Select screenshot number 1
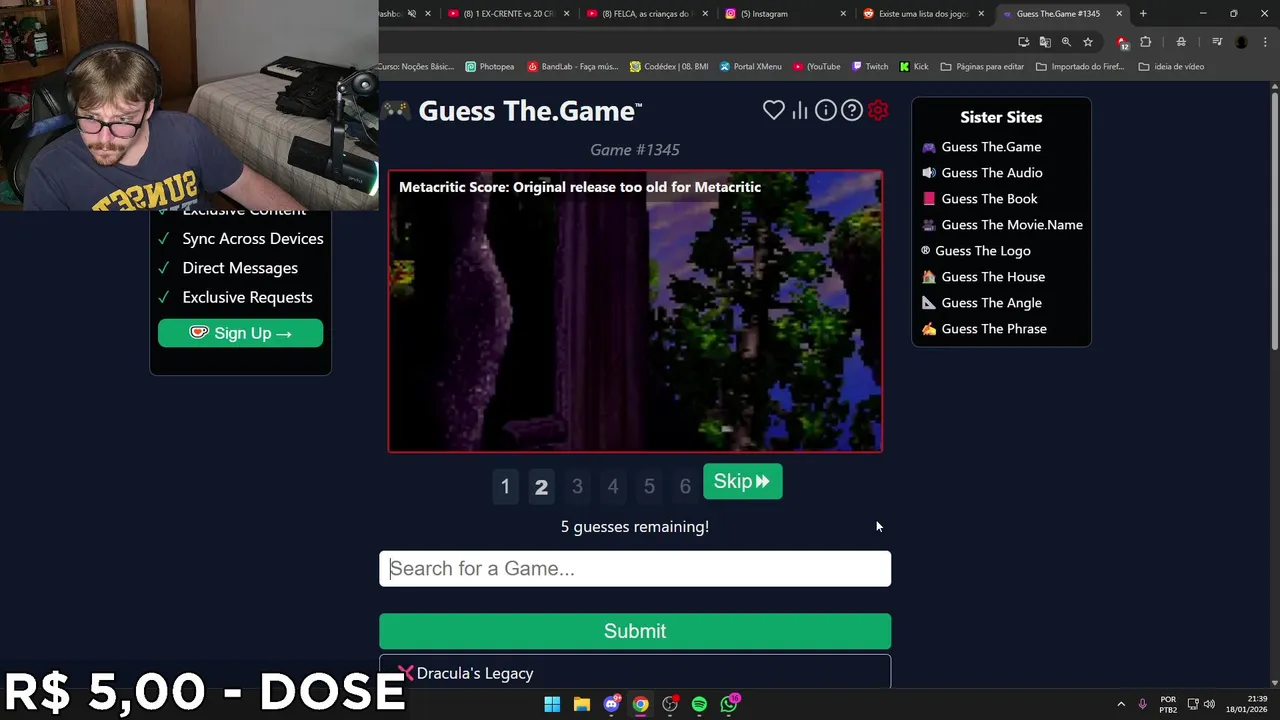Image resolution: width=1280 pixels, height=720 pixels. coord(505,487)
